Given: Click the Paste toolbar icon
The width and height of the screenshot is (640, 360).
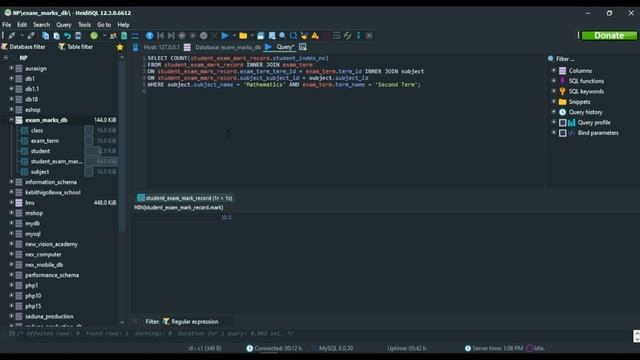Looking at the screenshot, I should pos(56,36).
